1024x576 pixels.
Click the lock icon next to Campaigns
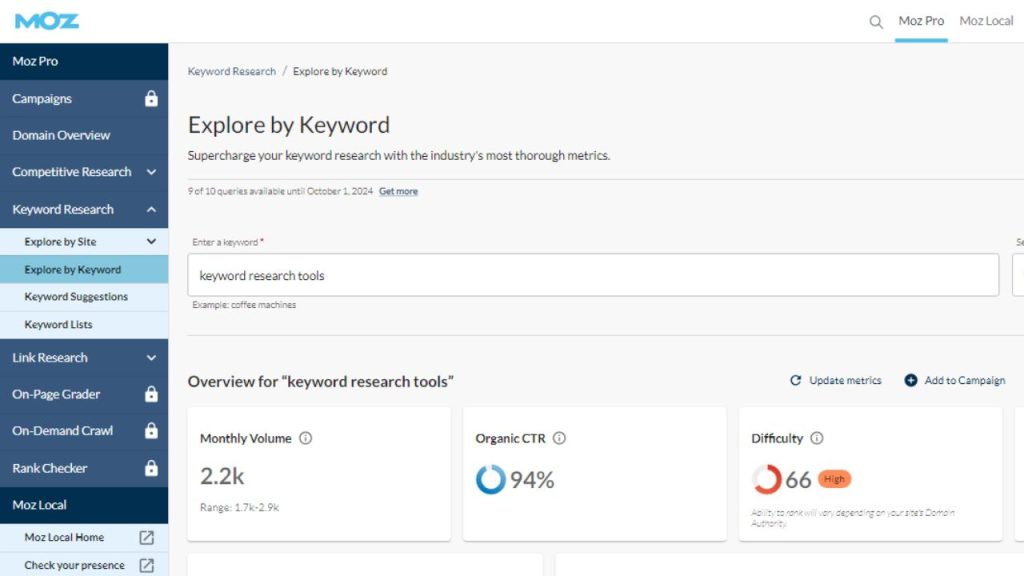pos(151,99)
